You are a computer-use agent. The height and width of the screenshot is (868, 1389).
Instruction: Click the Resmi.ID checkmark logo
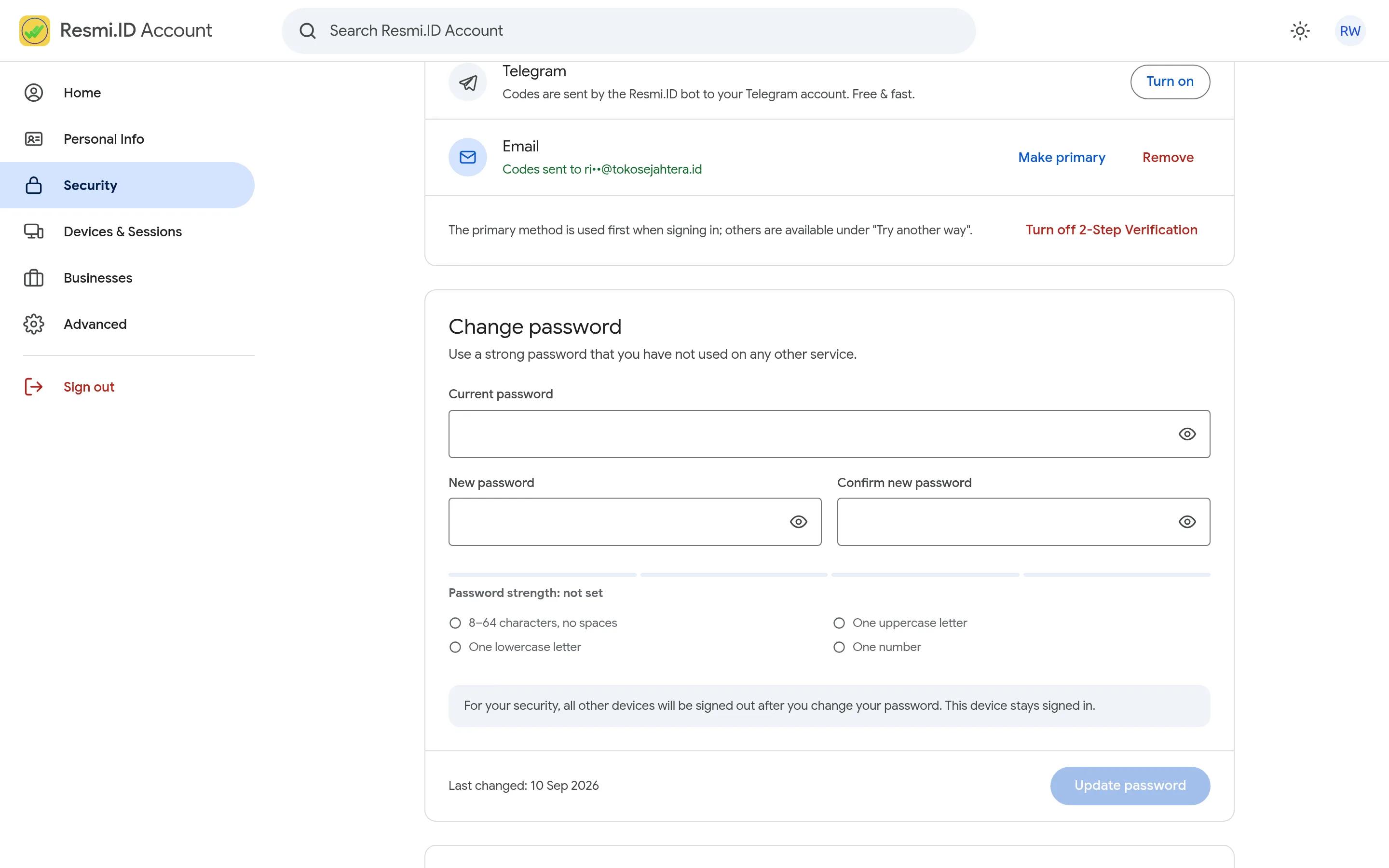(34, 30)
